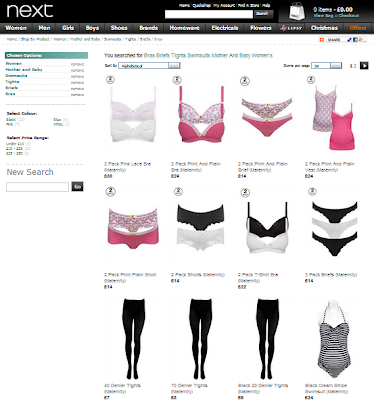Screen dimensions: 374x400
Task: Click pack badge on Print And Plain Bra
Action: [177, 80]
